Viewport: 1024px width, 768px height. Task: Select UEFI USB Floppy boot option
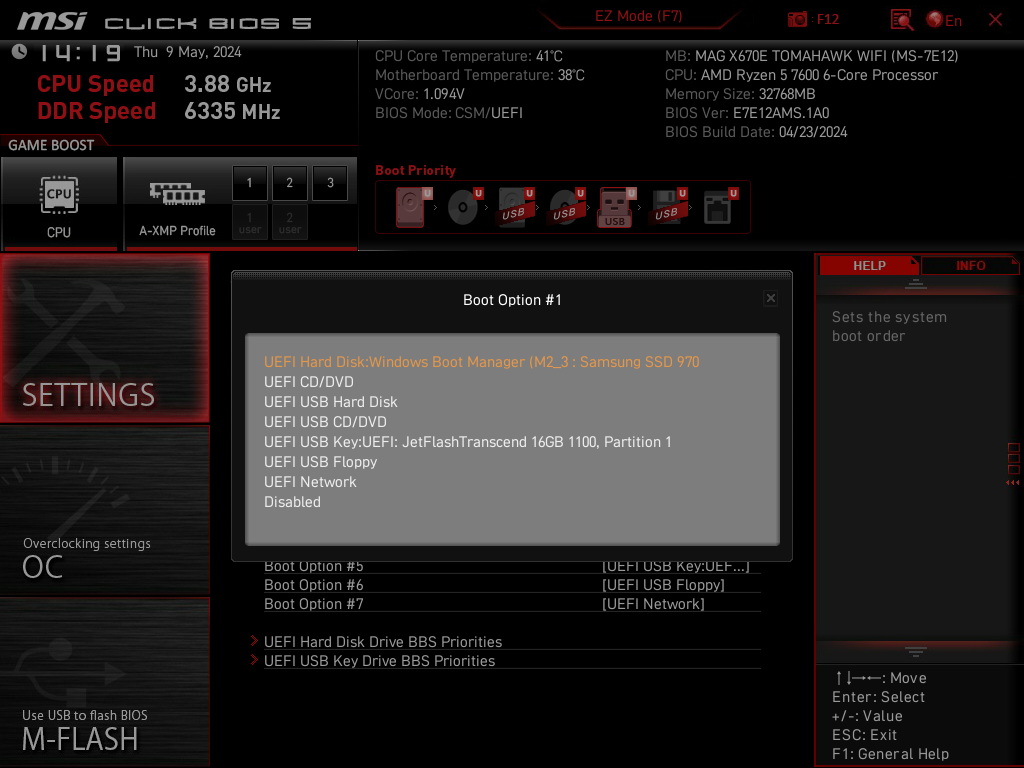pos(320,462)
